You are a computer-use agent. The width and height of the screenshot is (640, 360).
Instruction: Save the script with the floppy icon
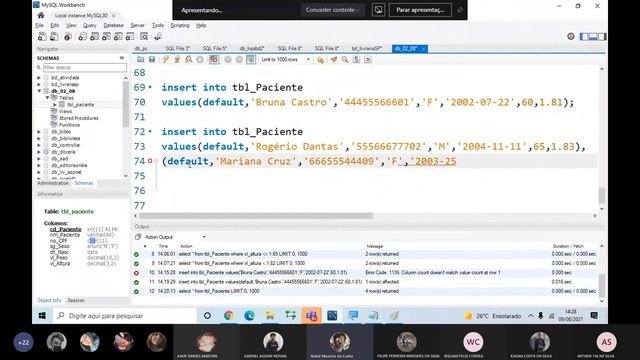coord(152,60)
